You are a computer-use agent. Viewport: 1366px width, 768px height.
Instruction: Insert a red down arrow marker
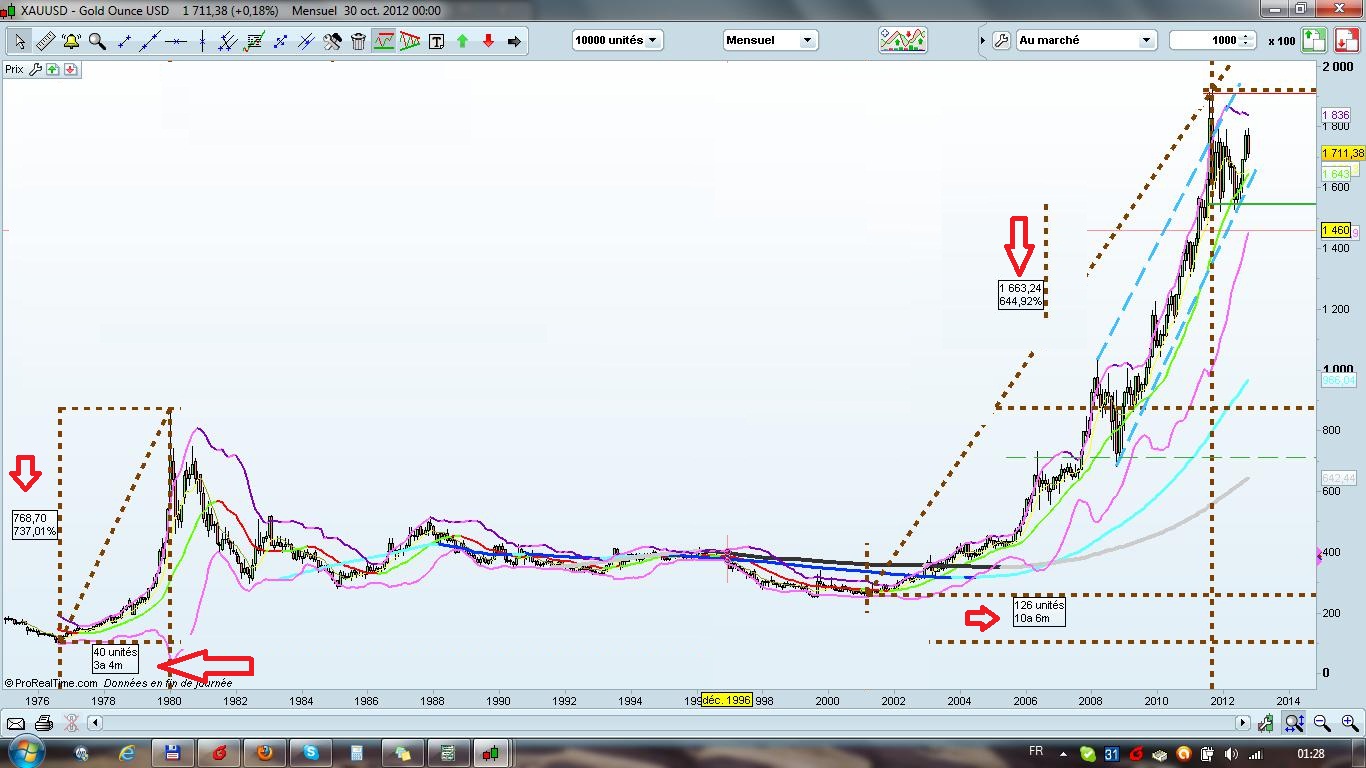488,41
